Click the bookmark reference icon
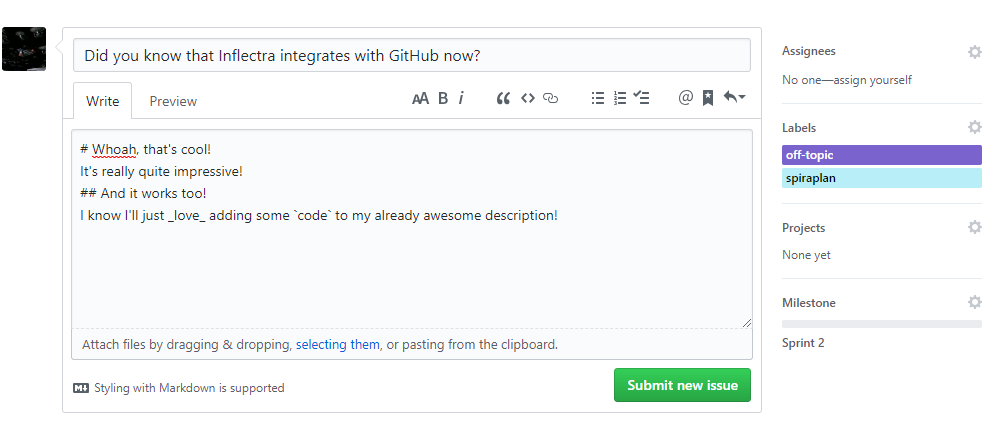This screenshot has width=996, height=422. tap(707, 98)
